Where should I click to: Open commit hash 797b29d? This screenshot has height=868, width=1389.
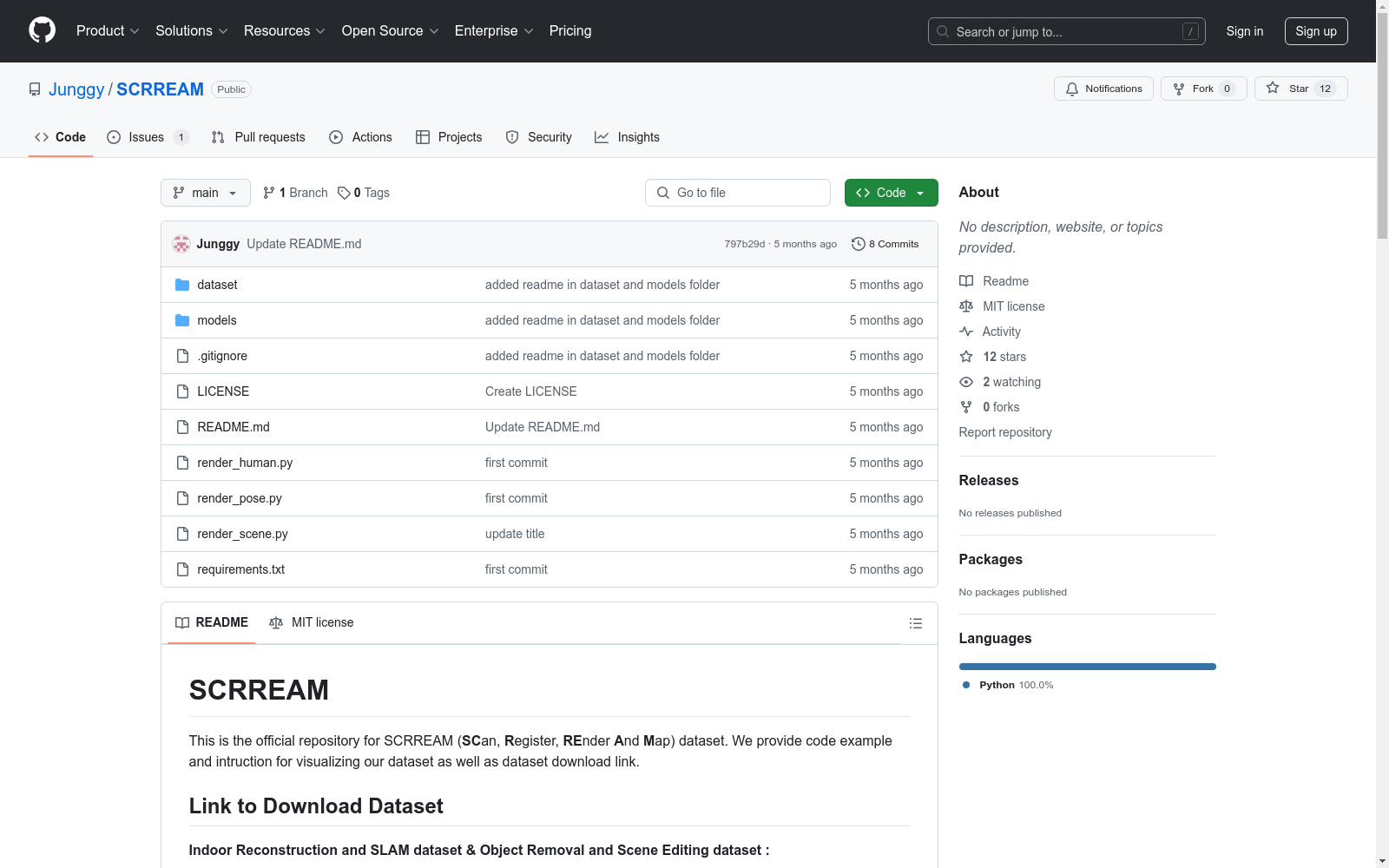(x=745, y=244)
